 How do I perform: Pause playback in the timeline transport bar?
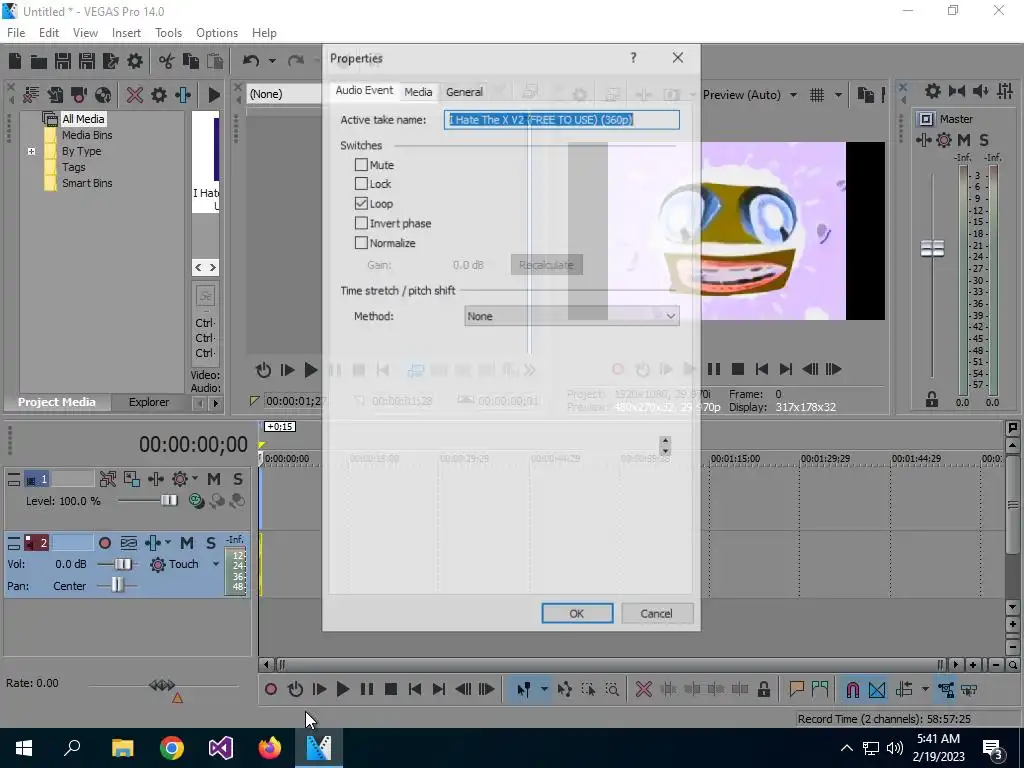(x=367, y=689)
